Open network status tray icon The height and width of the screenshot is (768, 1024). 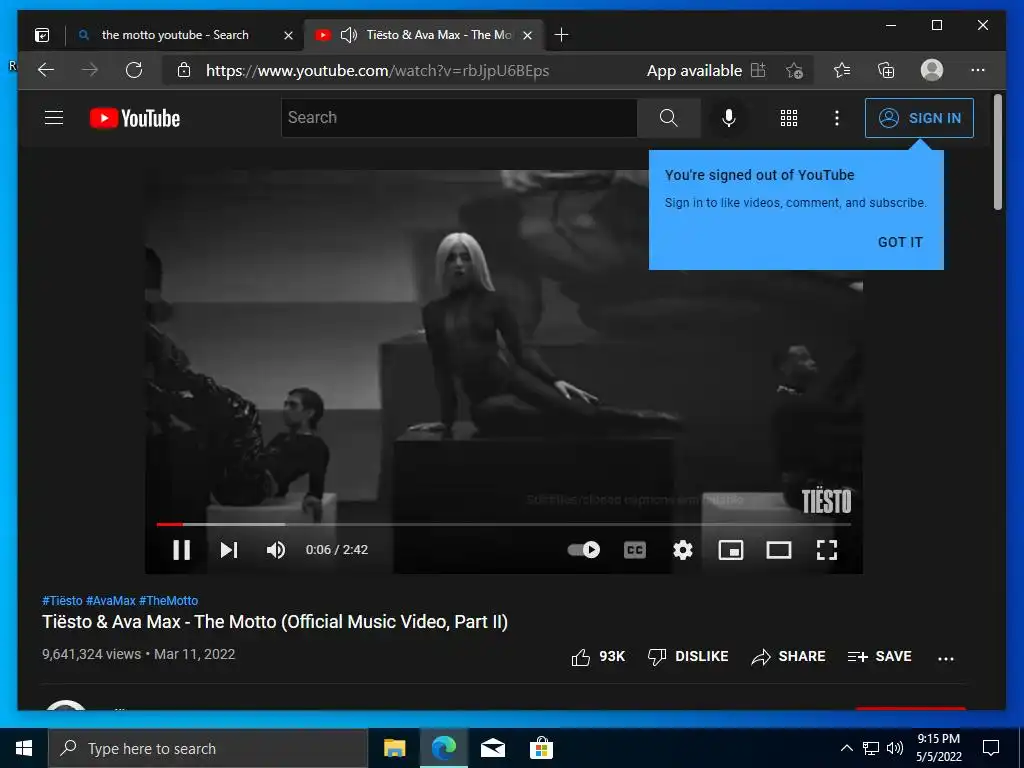[x=871, y=748]
